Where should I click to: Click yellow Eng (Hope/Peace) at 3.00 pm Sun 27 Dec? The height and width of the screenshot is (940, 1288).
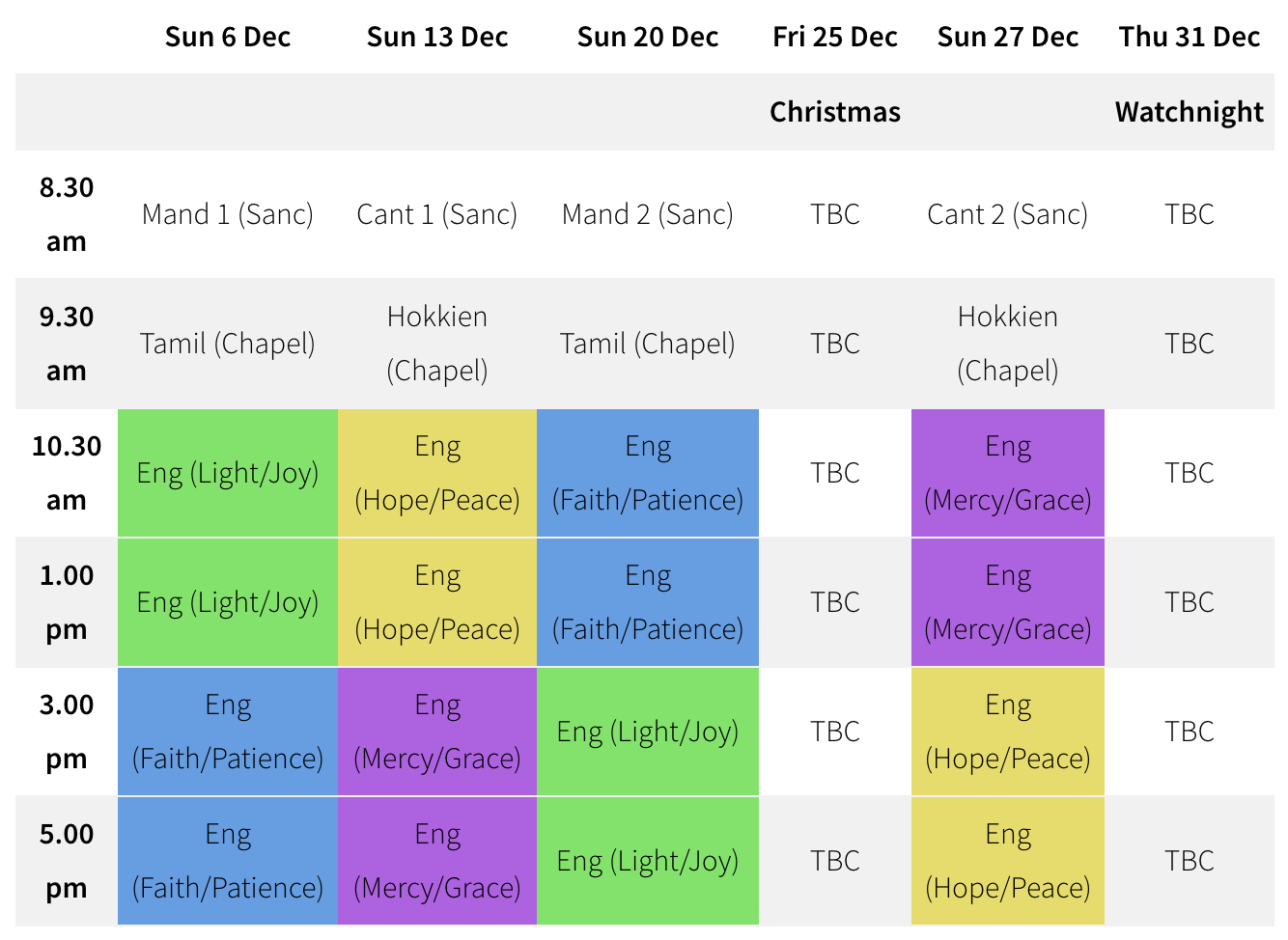click(1008, 732)
